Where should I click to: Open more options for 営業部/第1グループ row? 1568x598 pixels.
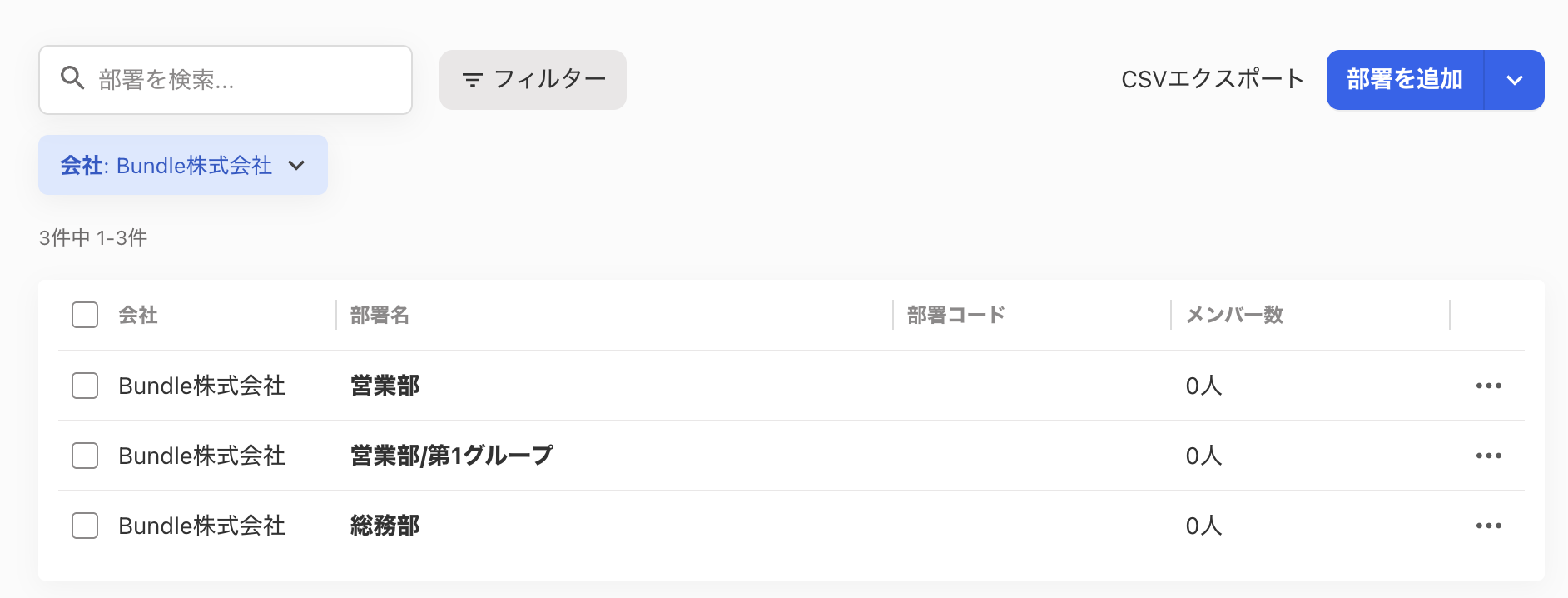[1488, 456]
